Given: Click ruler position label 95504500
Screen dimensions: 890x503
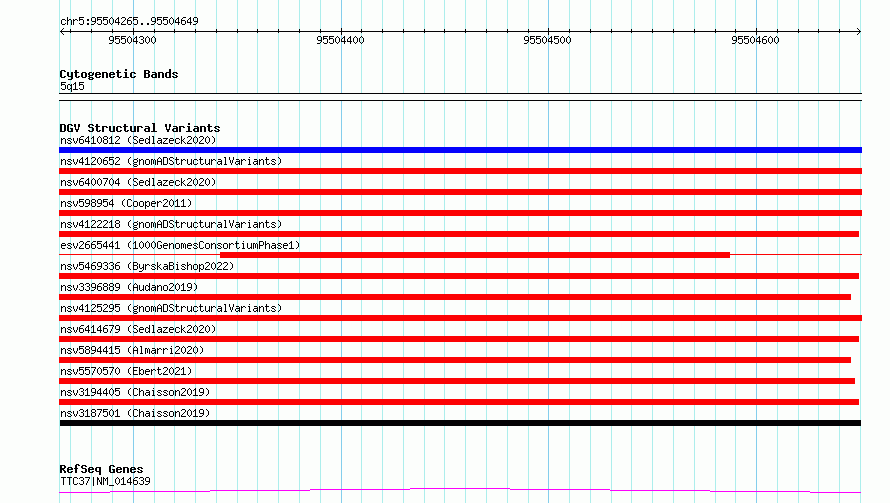Looking at the screenshot, I should pos(547,40).
